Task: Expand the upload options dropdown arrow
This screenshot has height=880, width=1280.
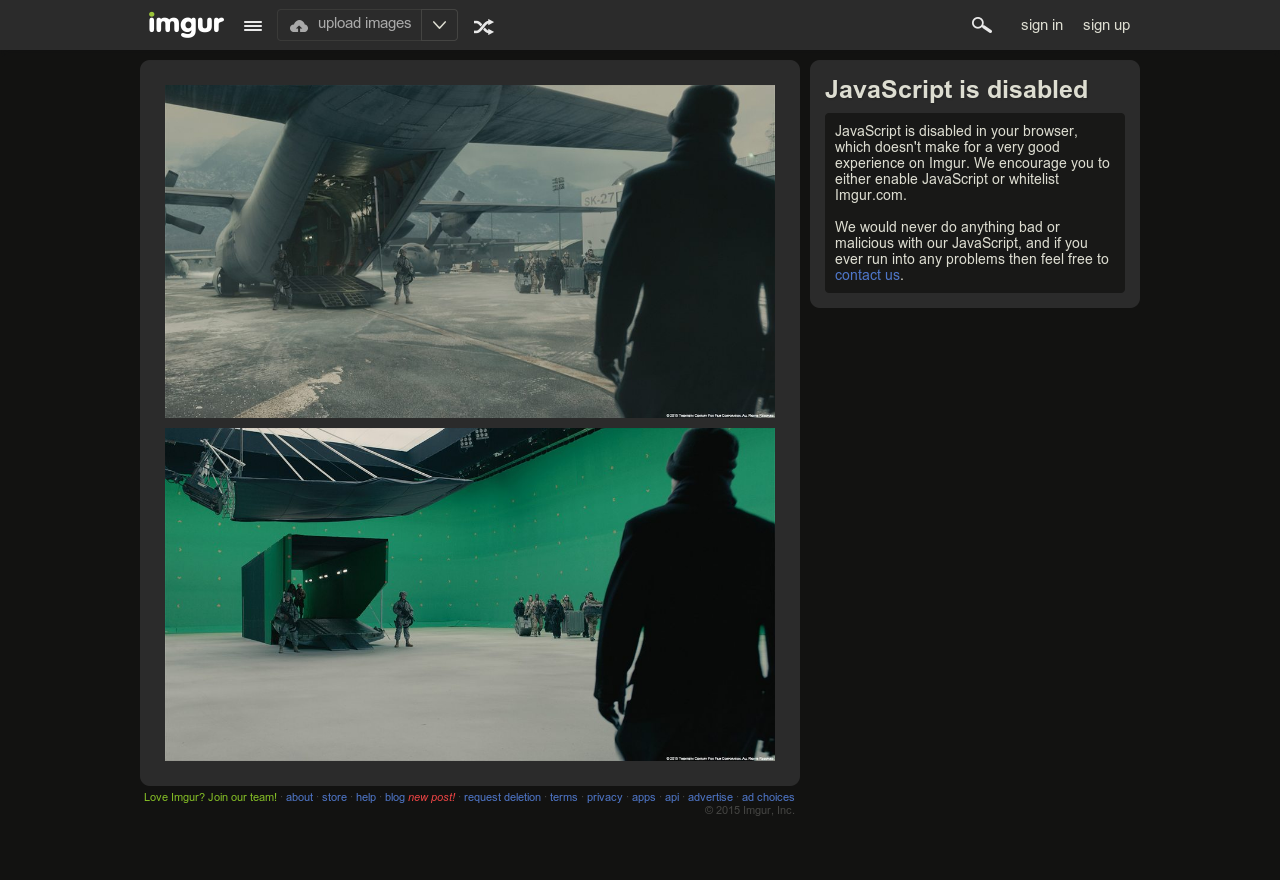Action: (x=439, y=25)
